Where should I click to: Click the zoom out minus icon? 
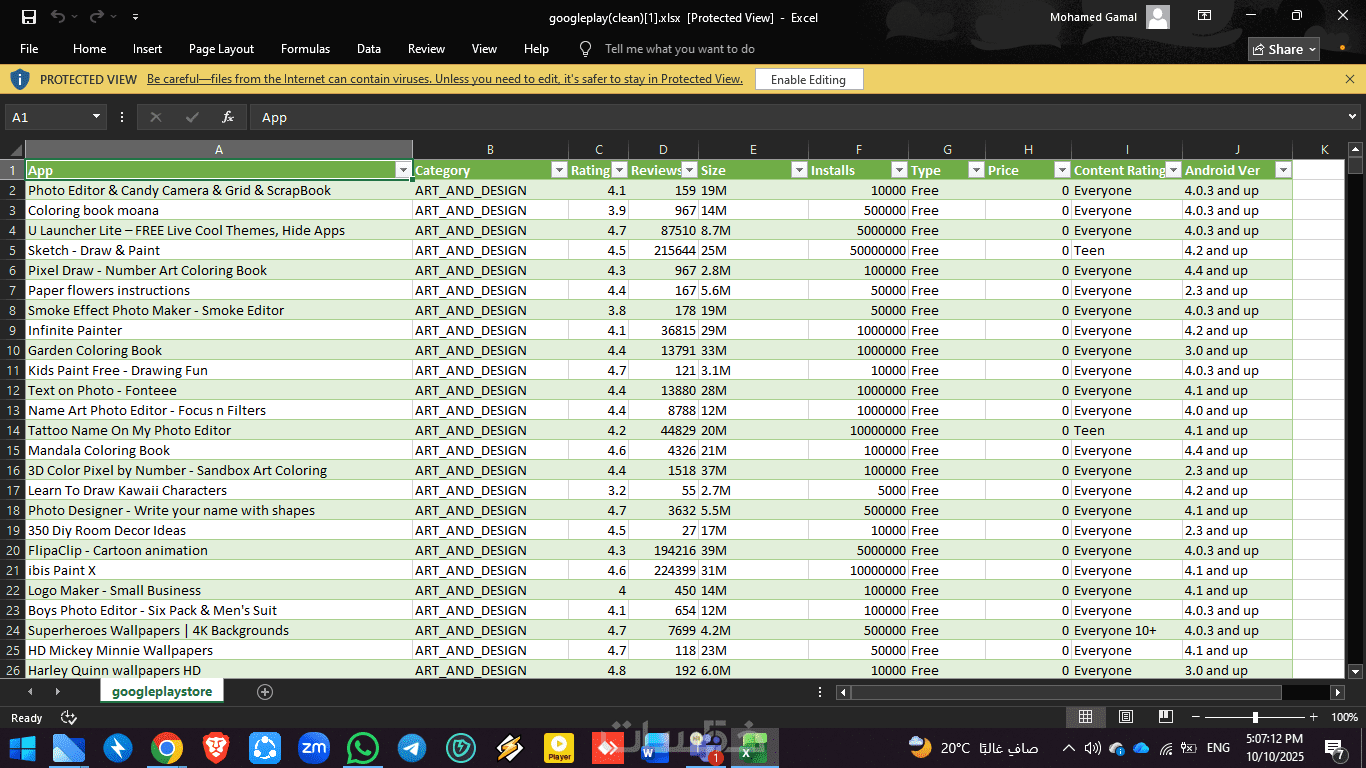point(1197,717)
